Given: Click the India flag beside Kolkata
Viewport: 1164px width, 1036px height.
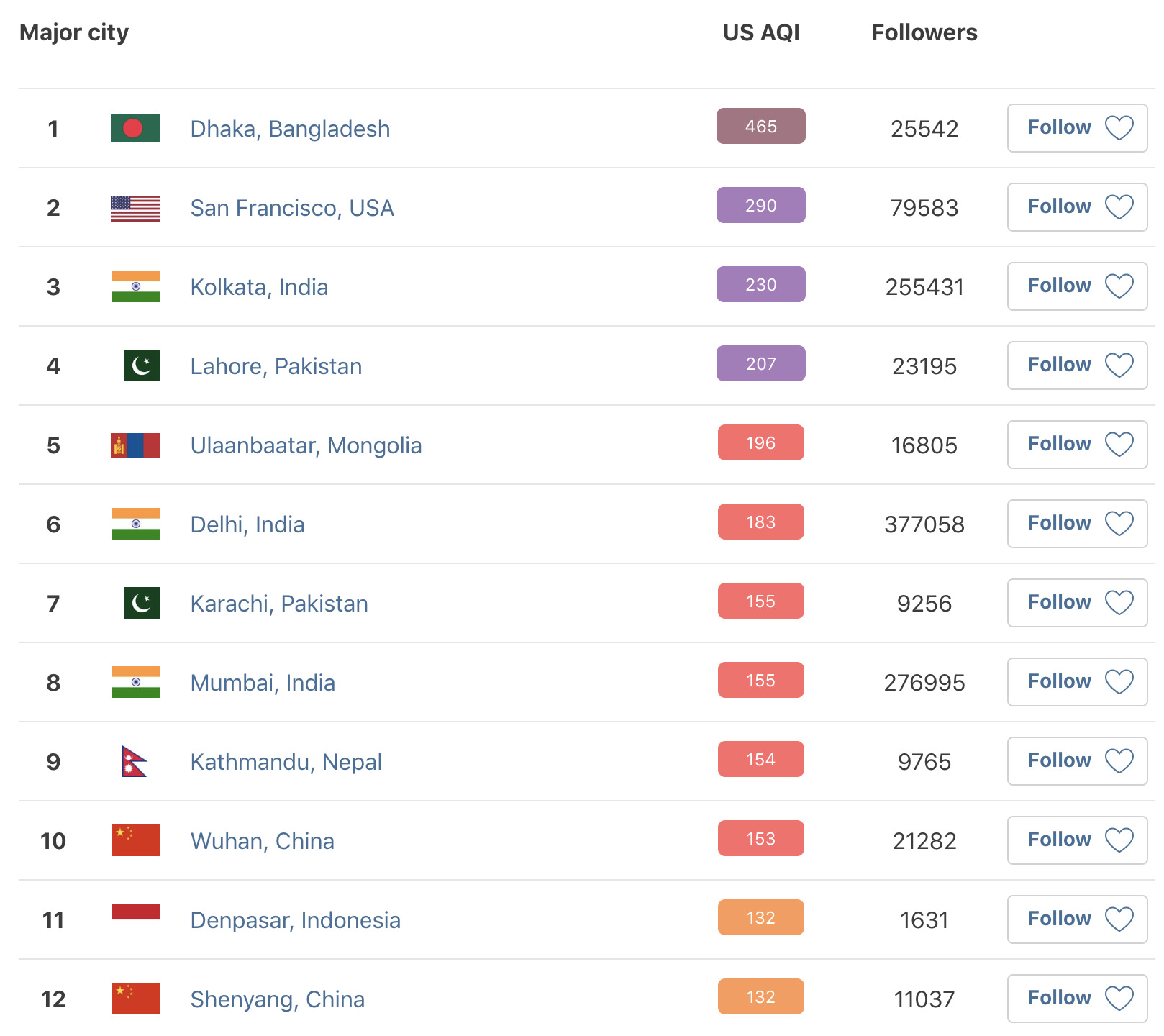Looking at the screenshot, I should coord(135,286).
